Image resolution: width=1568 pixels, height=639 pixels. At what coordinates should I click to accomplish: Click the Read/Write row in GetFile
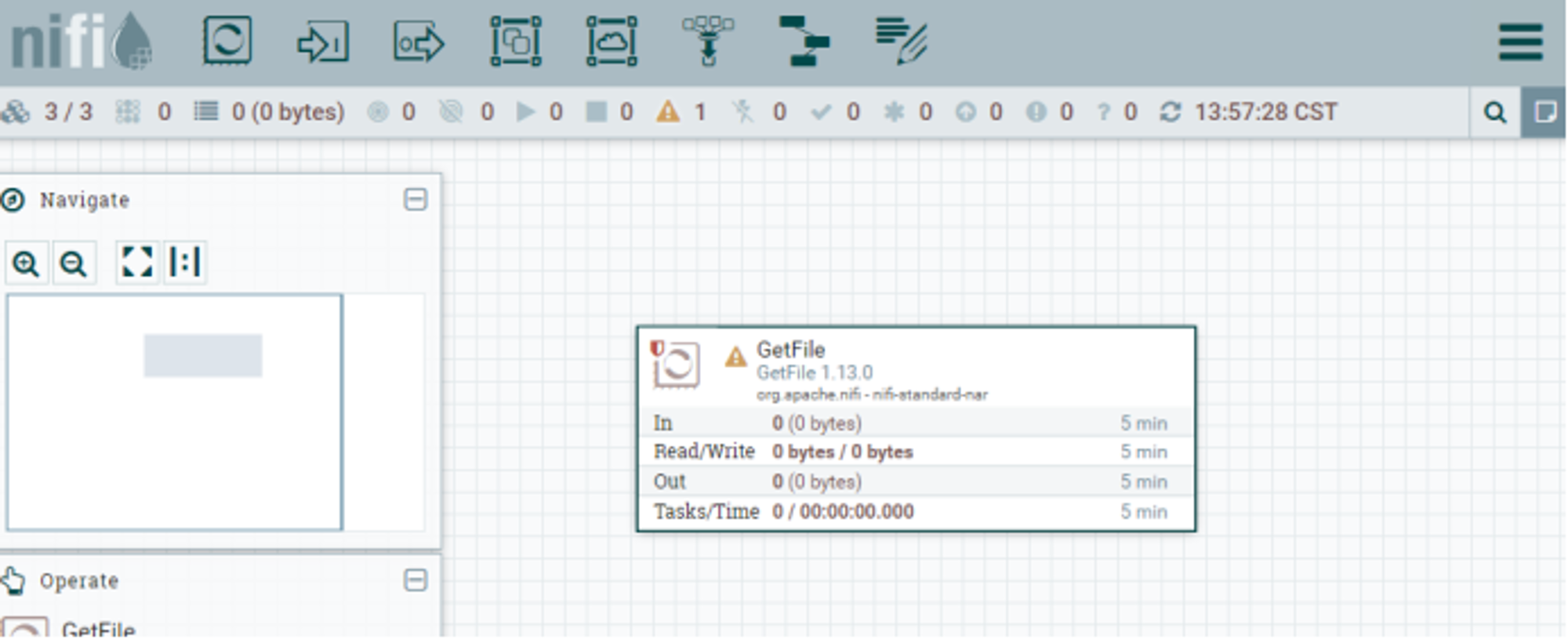[x=916, y=452]
